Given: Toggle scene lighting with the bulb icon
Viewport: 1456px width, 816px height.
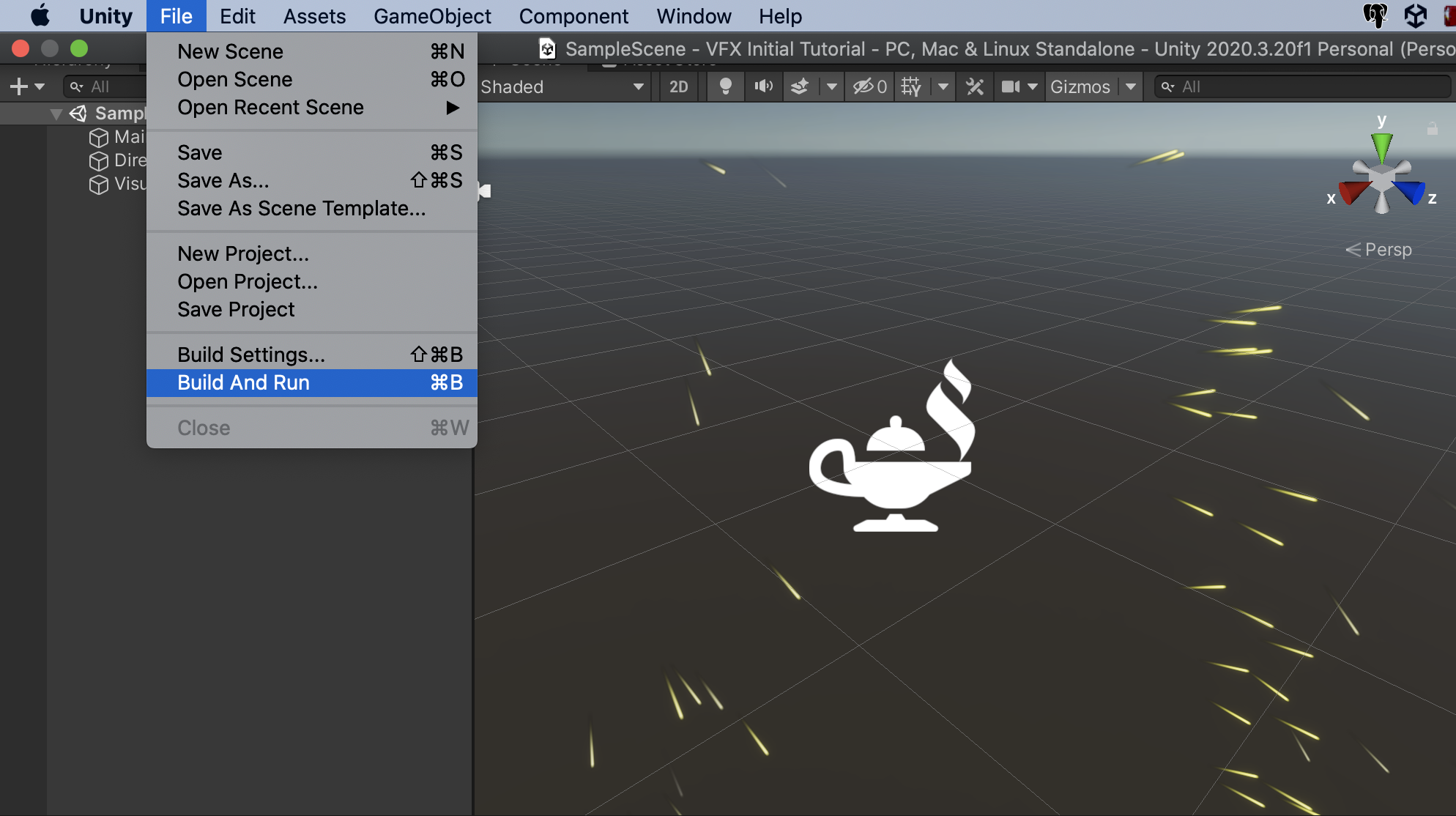Looking at the screenshot, I should (x=725, y=86).
